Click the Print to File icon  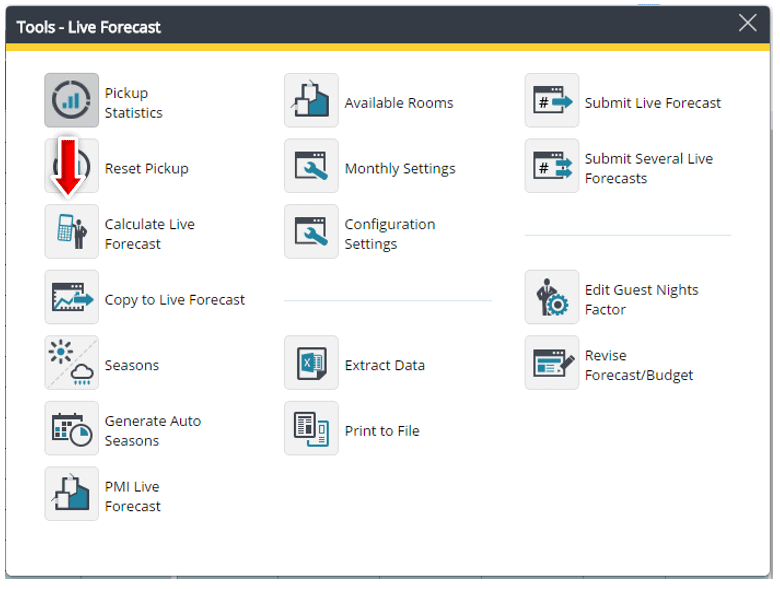[311, 429]
